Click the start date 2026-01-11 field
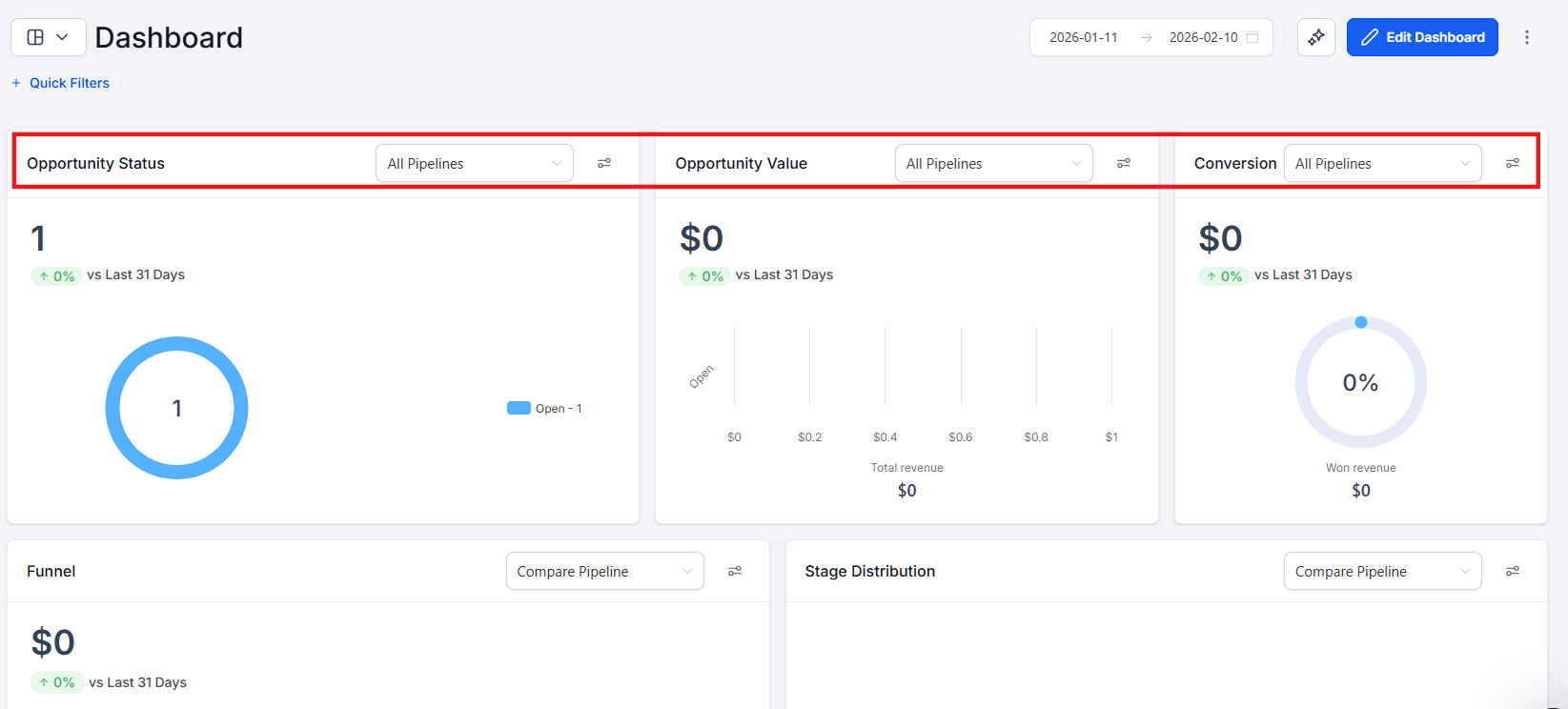This screenshot has height=709, width=1568. pos(1084,37)
